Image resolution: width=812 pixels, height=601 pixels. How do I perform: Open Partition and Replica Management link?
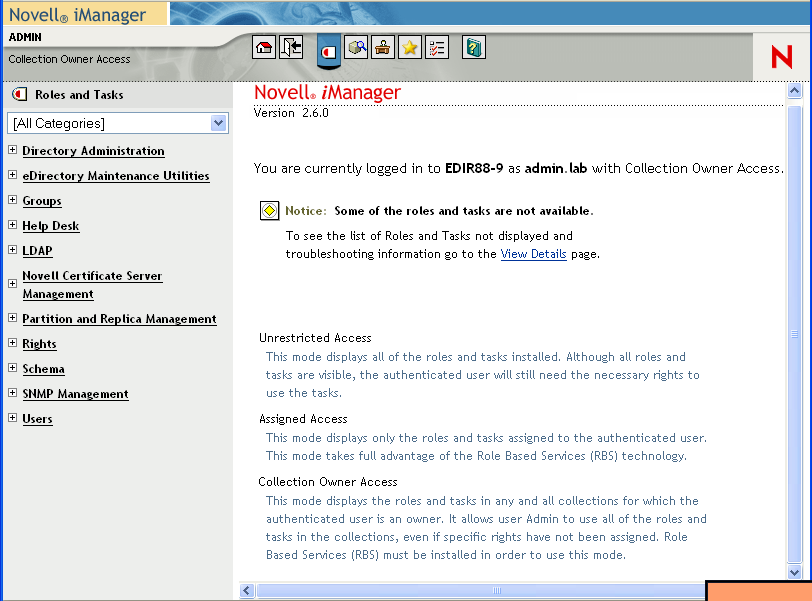[119, 319]
